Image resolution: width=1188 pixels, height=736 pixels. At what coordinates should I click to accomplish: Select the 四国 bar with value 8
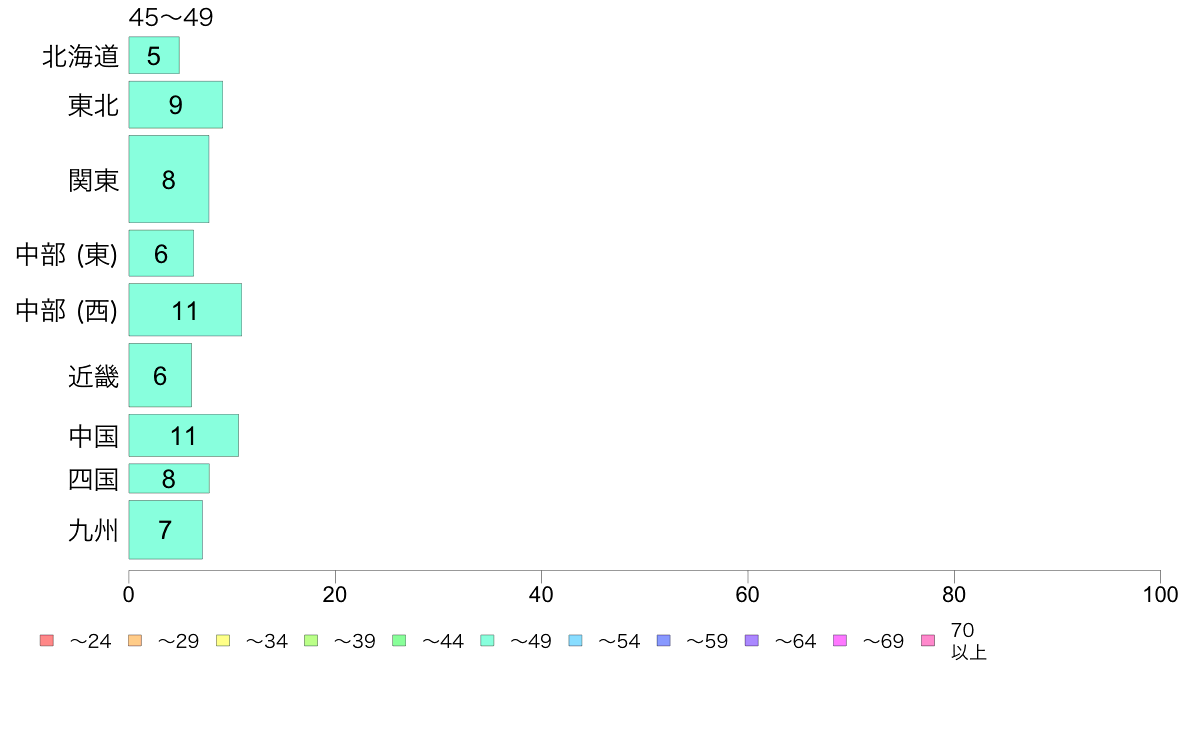(x=169, y=478)
